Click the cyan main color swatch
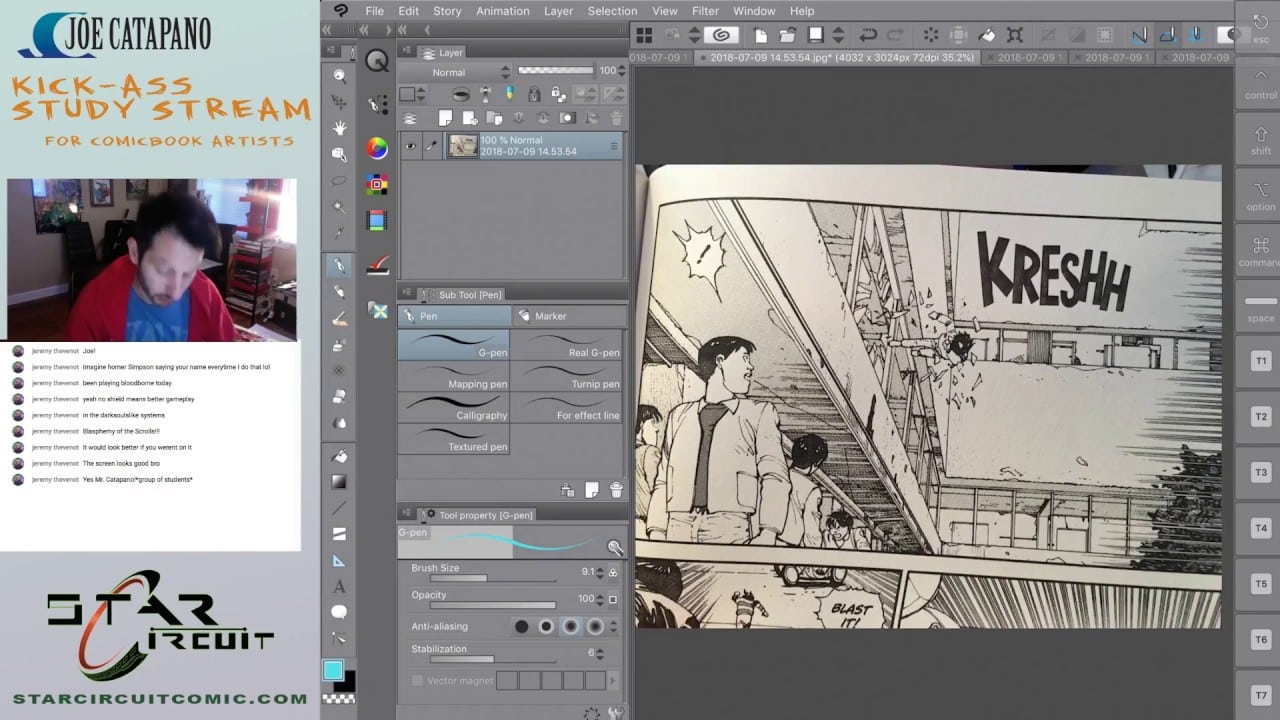Screen dimensions: 1280x720 tap(333, 670)
